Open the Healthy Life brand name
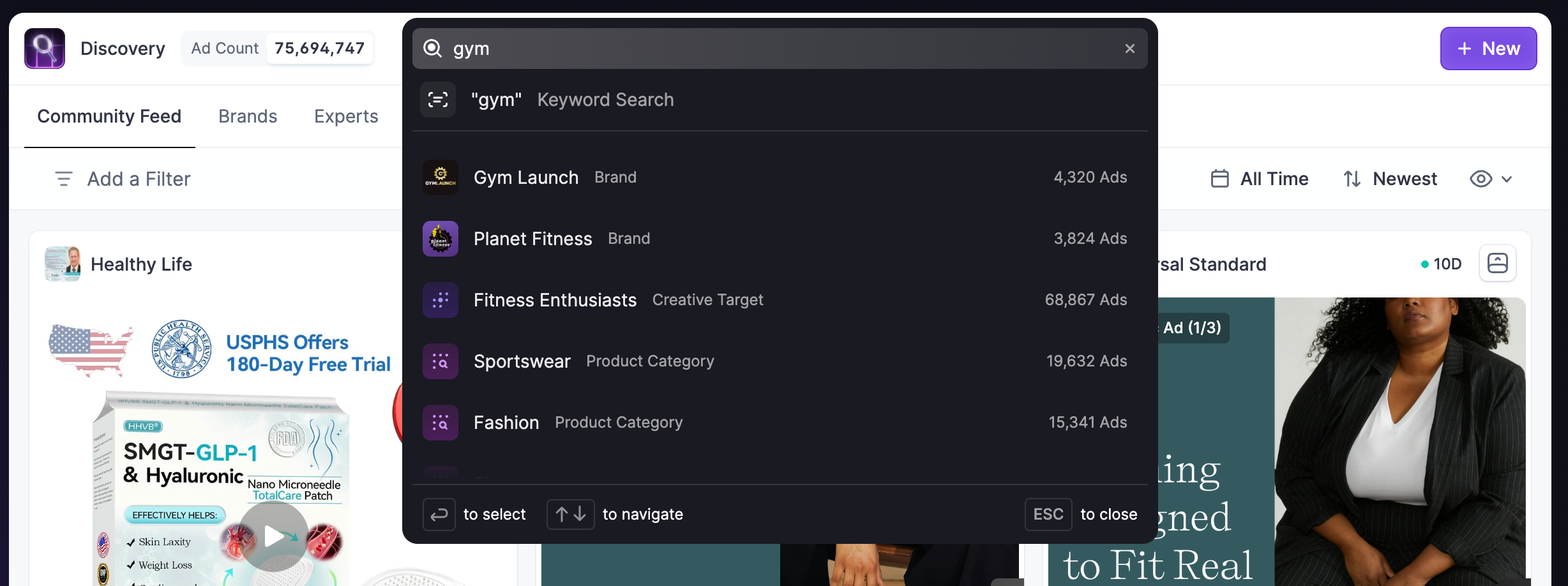Screen dimensions: 1568x586 point(141,264)
